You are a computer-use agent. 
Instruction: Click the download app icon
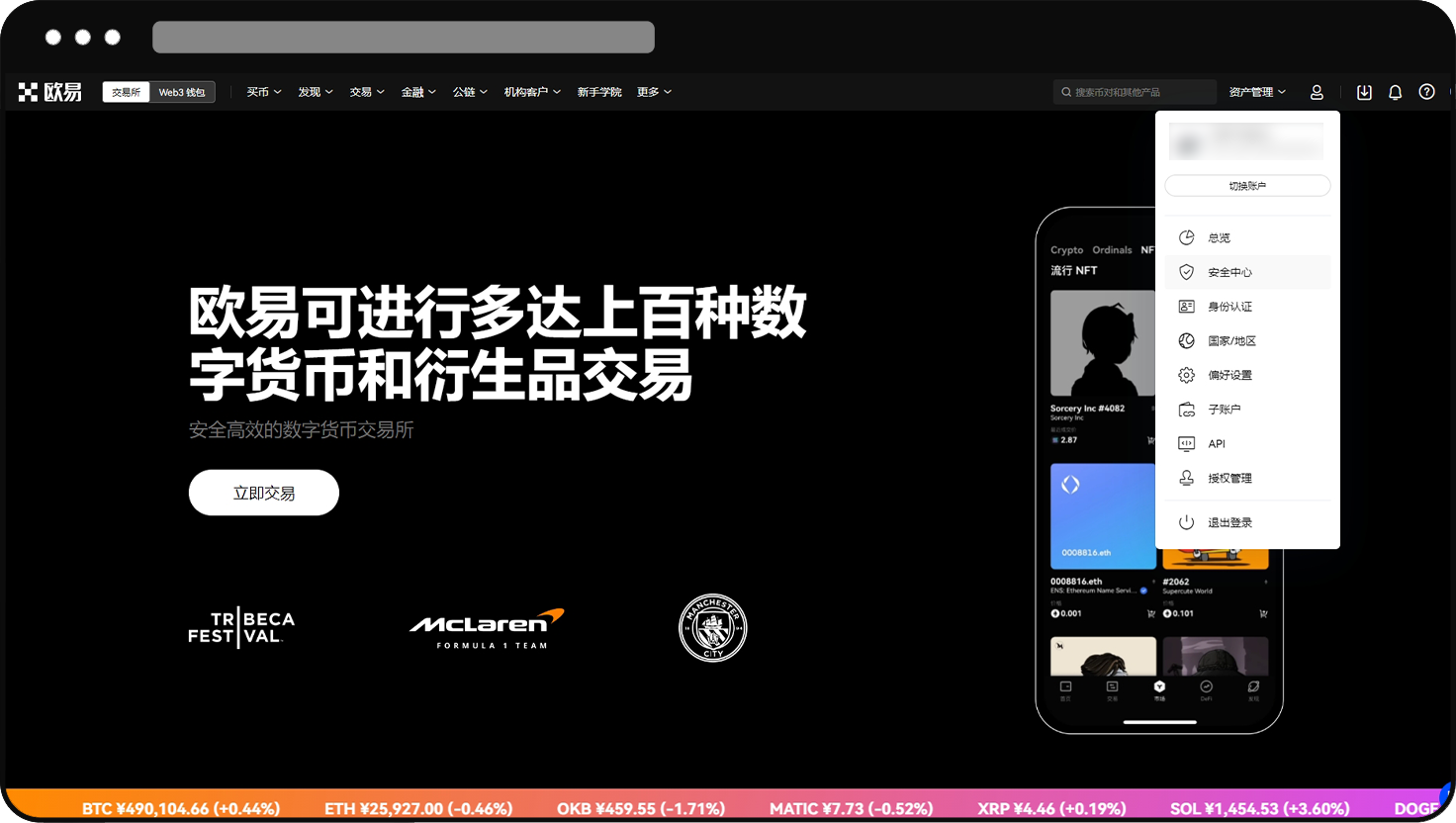[1364, 92]
